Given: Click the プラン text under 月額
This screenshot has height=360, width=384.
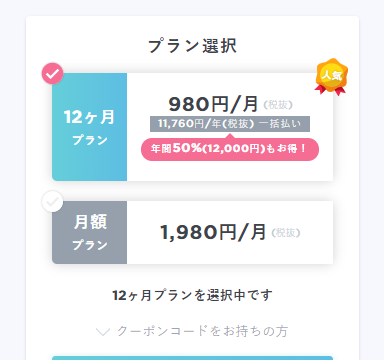Looking at the screenshot, I should point(90,245).
